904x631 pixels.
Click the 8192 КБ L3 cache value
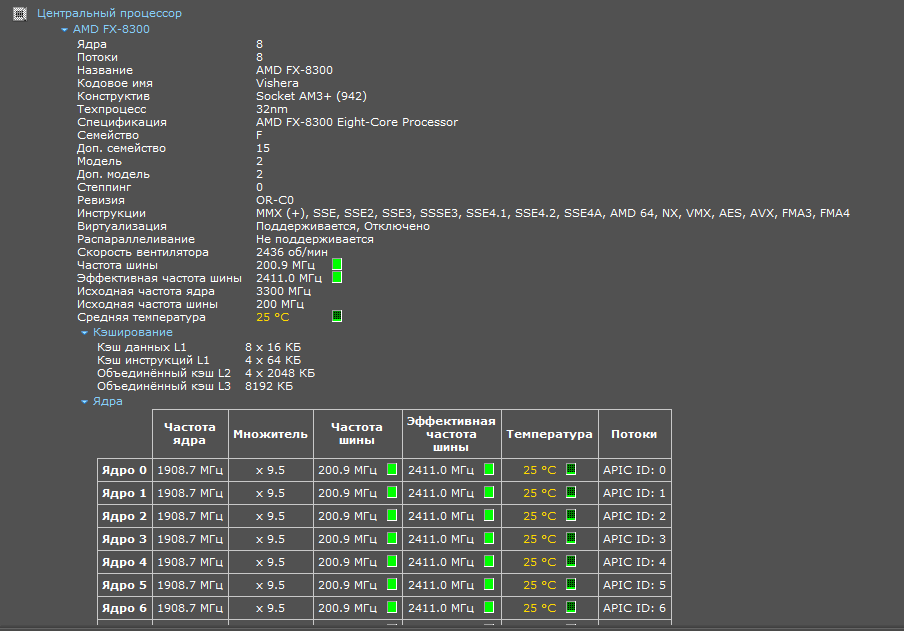coord(269,386)
